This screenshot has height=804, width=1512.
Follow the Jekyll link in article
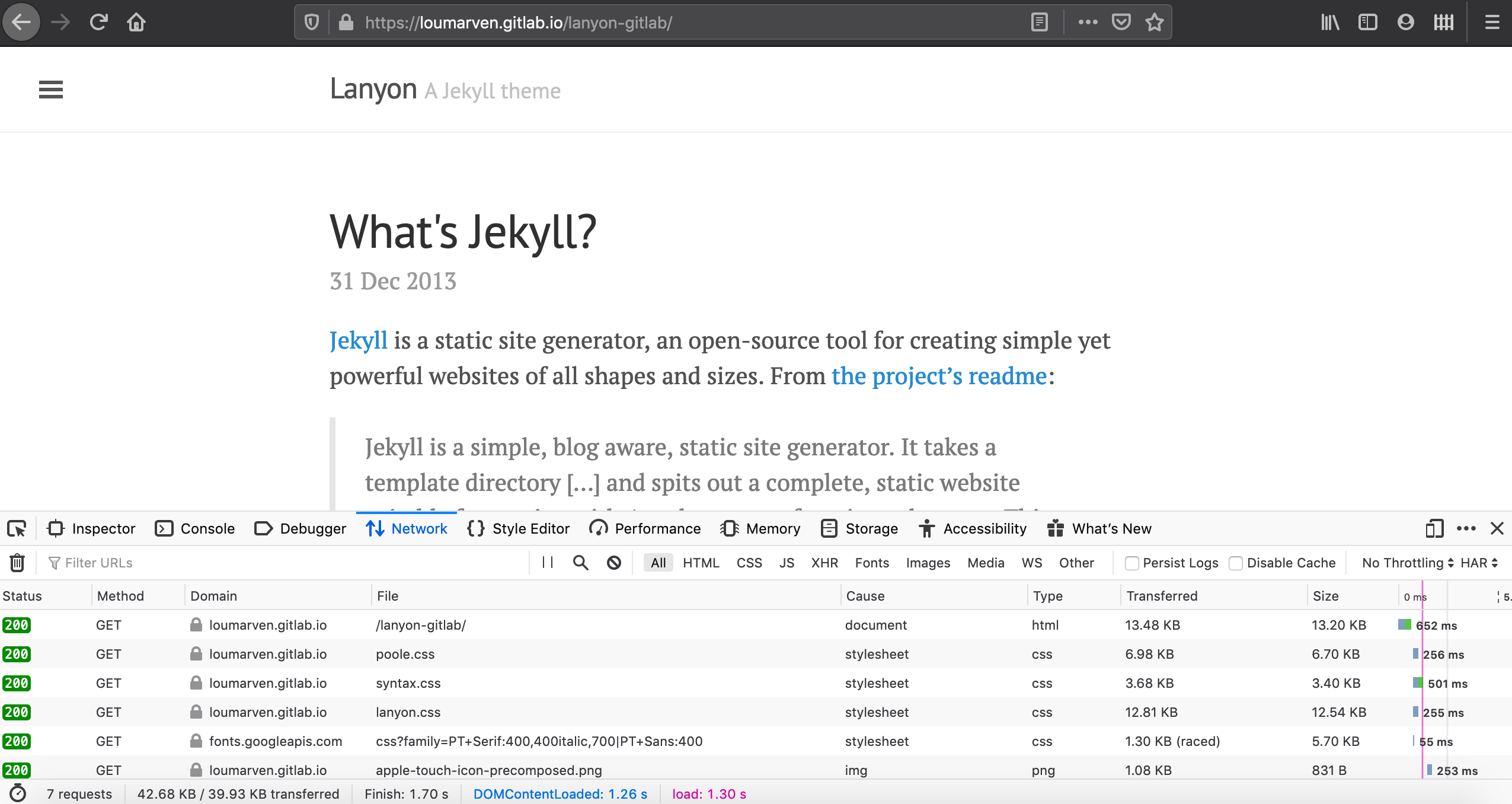359,340
